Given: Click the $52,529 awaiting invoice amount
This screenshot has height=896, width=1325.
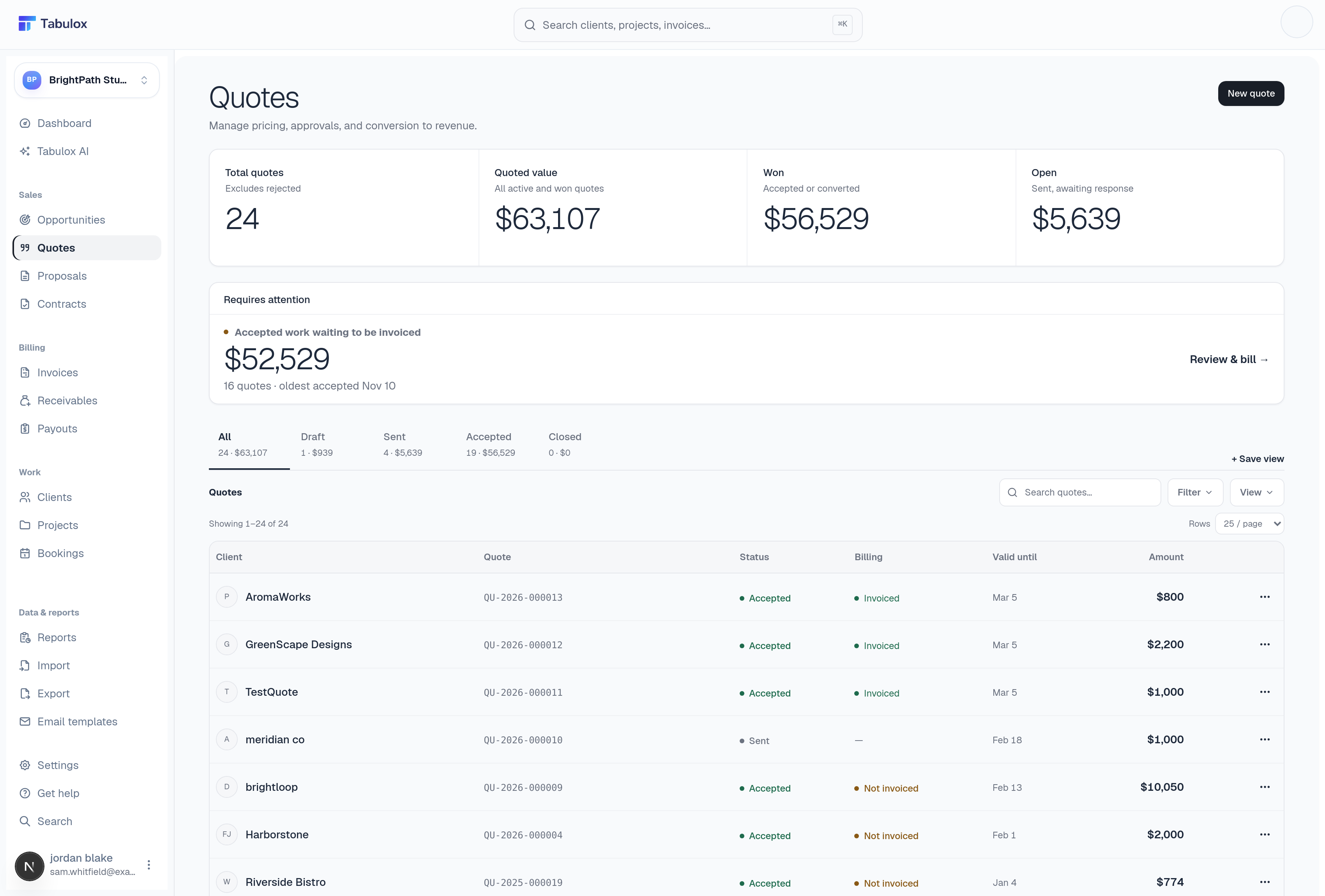Looking at the screenshot, I should 277,359.
